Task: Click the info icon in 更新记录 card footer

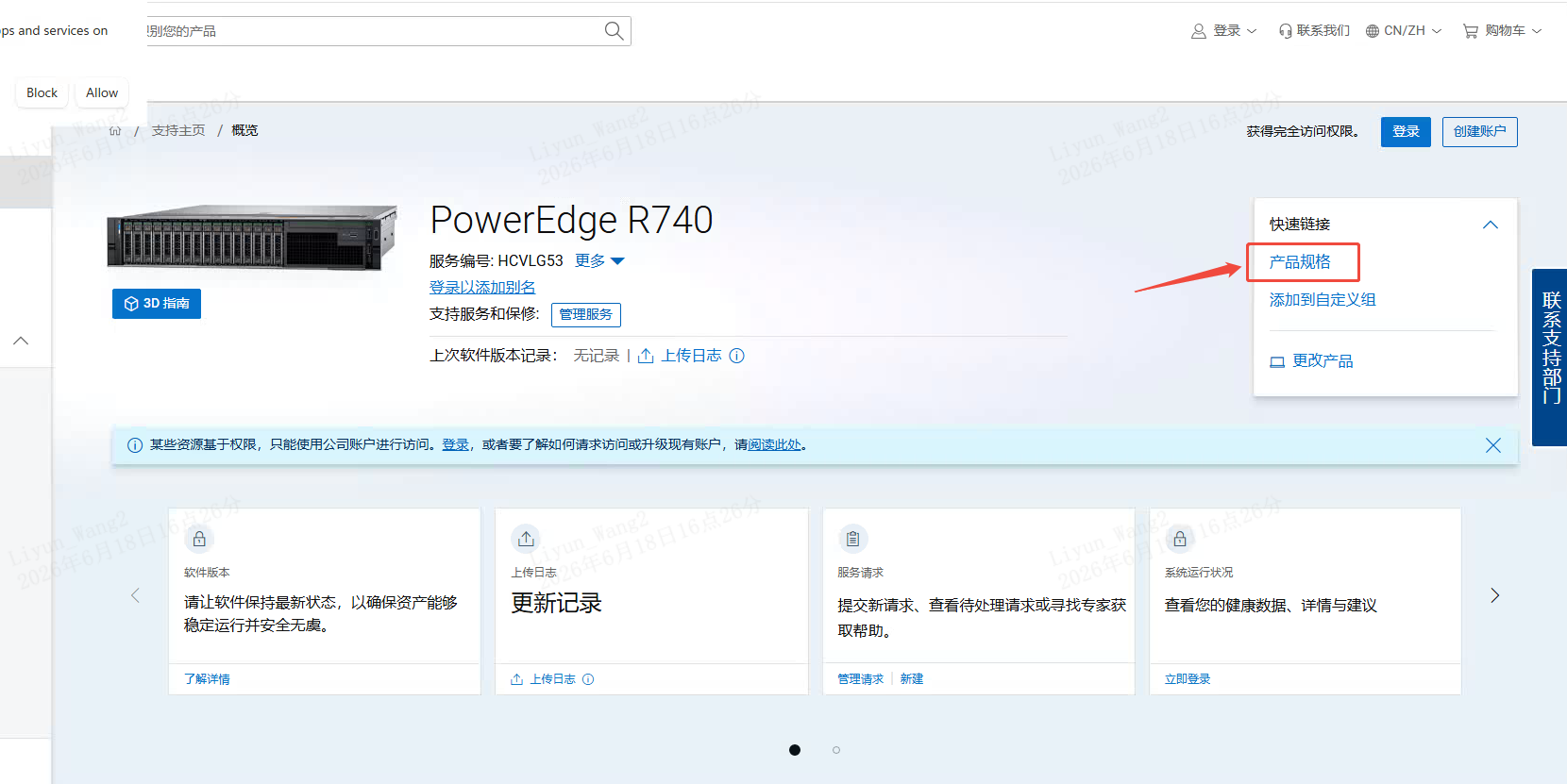Action: click(588, 679)
